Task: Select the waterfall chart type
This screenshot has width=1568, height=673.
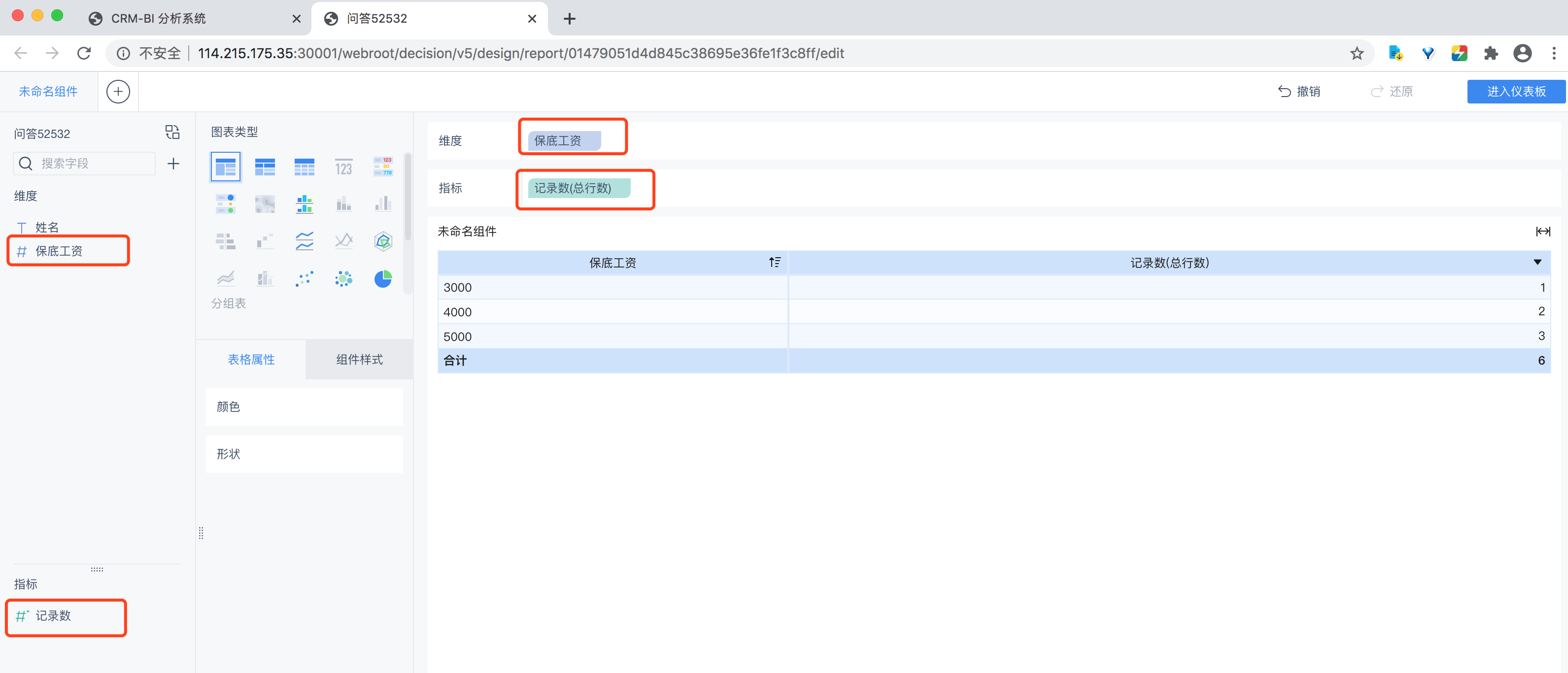Action: 265,241
